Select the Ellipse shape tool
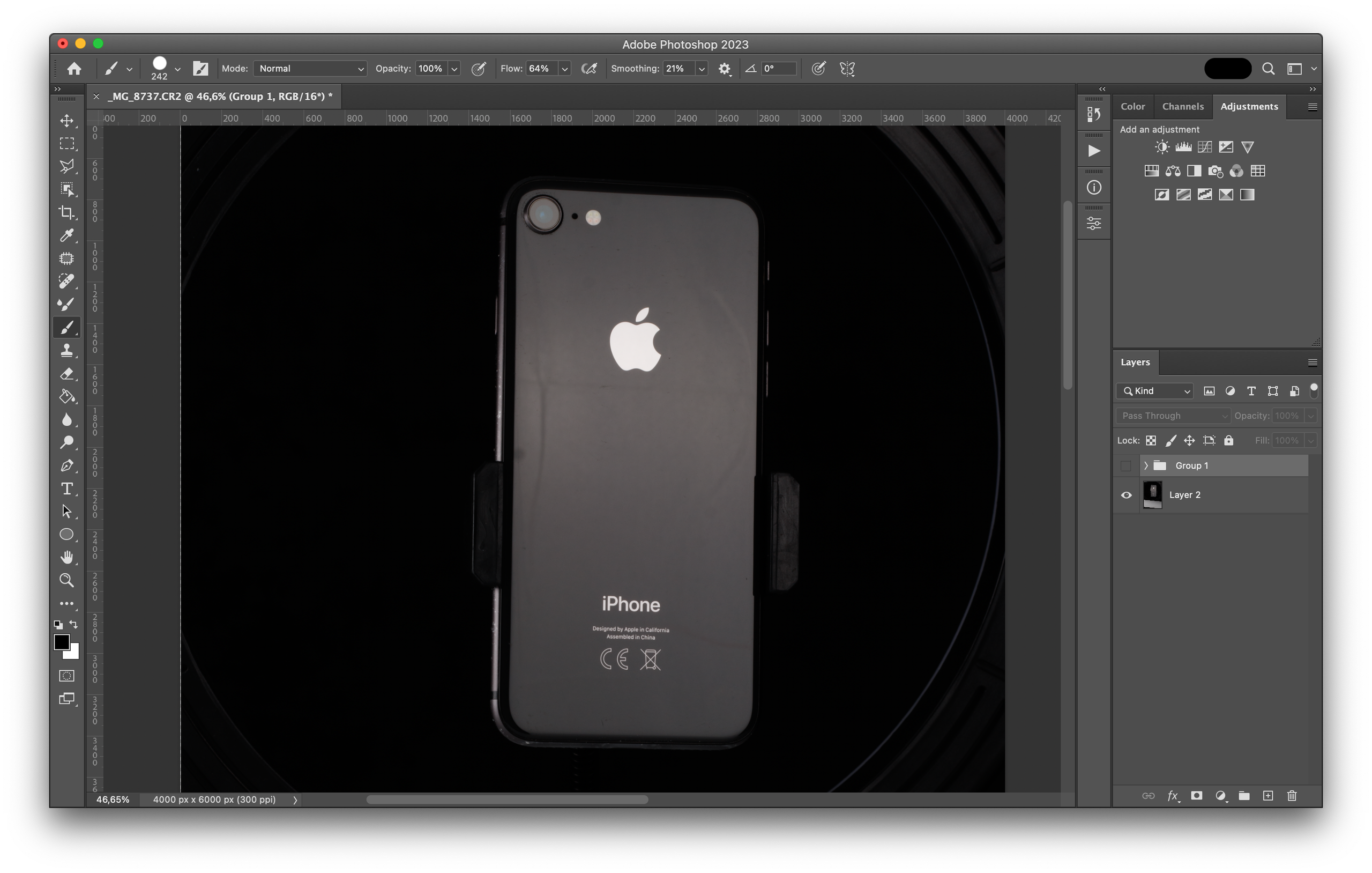 (x=66, y=534)
